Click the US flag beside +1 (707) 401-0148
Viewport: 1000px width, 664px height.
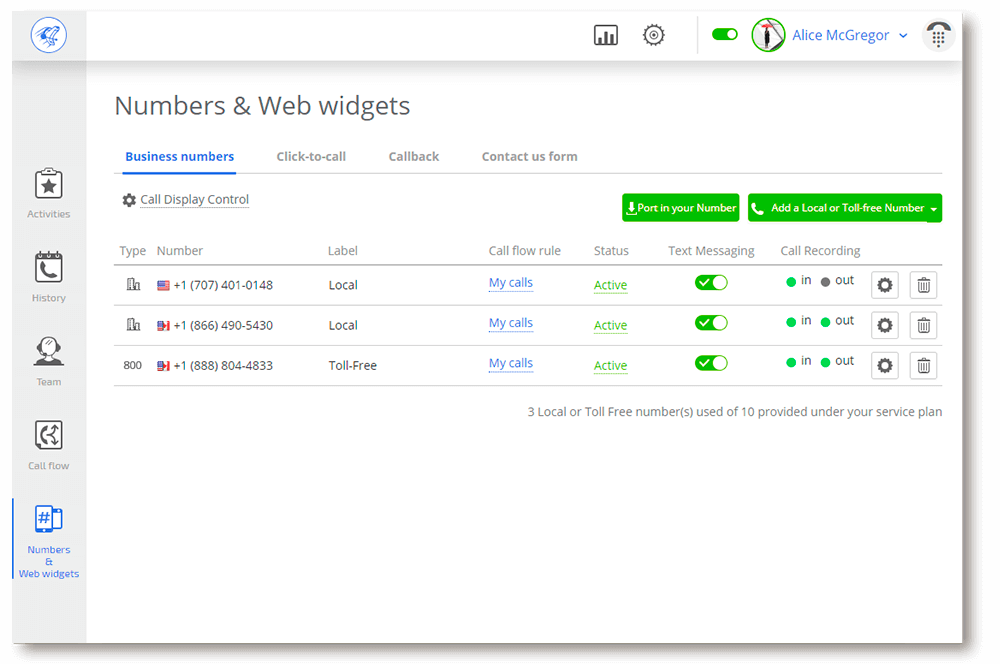163,285
